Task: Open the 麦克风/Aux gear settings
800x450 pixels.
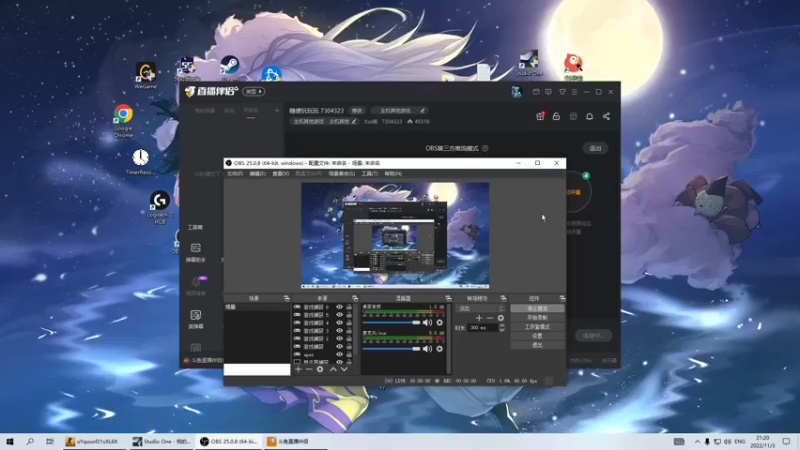Action: (x=439, y=349)
